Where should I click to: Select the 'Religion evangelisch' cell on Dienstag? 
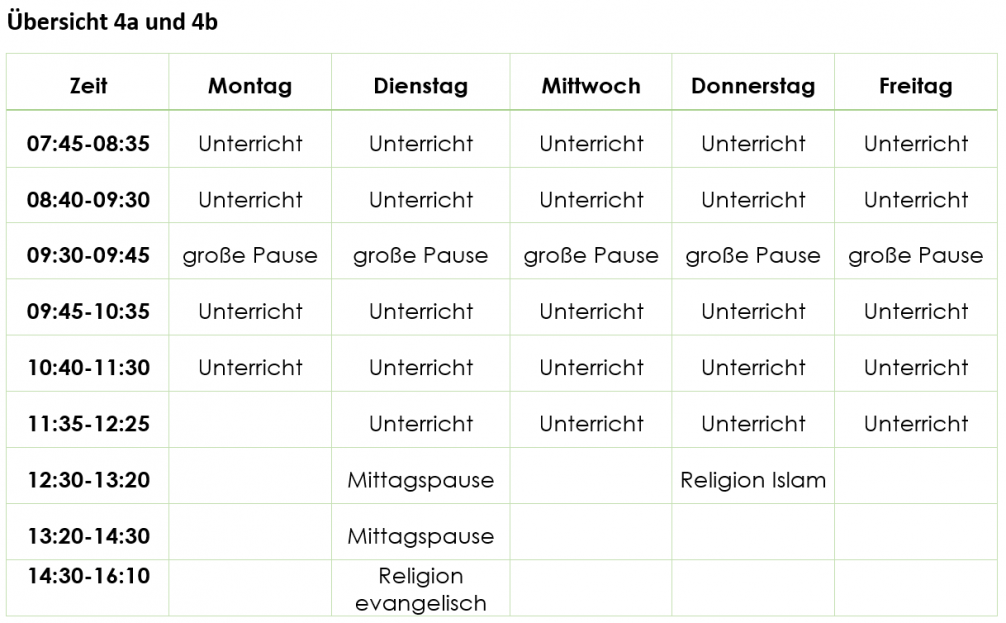(420, 589)
